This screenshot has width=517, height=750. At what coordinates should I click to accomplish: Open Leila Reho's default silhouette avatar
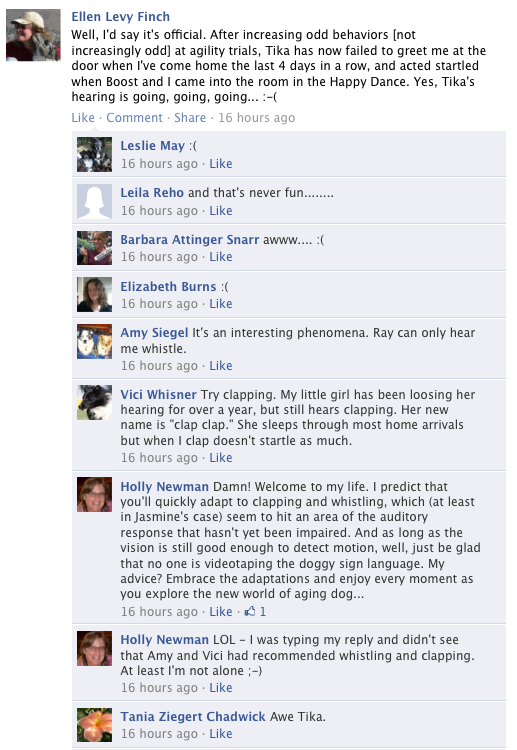click(95, 201)
